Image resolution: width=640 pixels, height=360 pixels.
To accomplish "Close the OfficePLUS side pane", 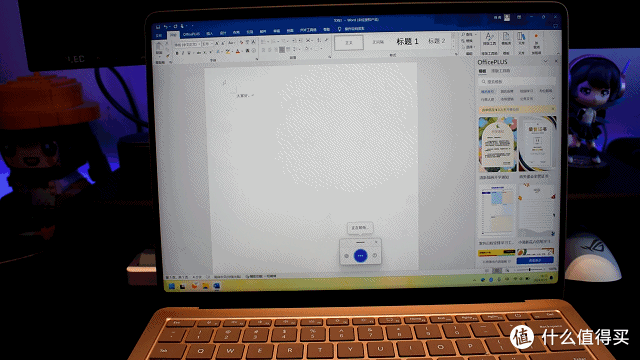I will (x=556, y=61).
